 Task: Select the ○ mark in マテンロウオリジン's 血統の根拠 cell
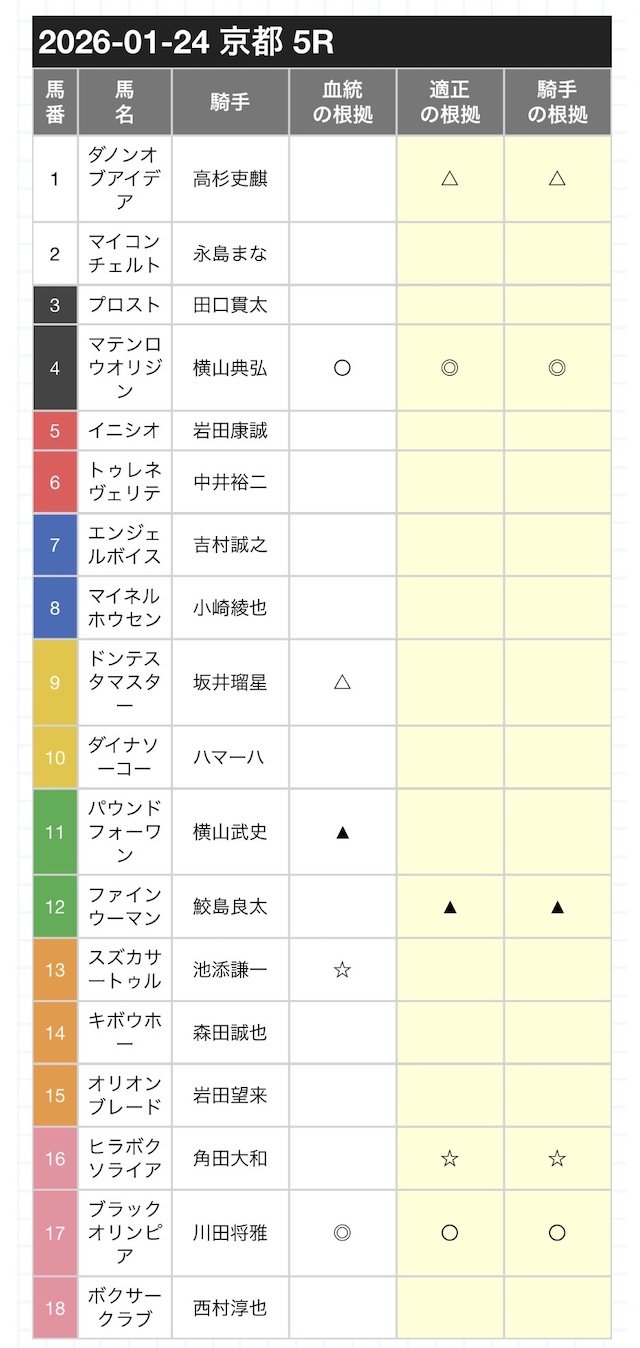pos(342,368)
